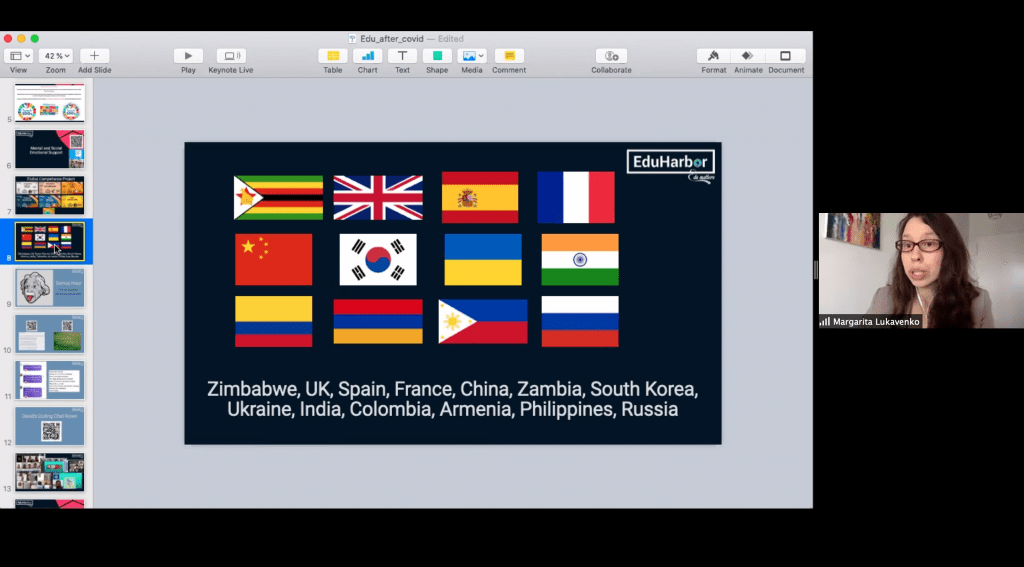Open the View options dropdown

coord(18,56)
